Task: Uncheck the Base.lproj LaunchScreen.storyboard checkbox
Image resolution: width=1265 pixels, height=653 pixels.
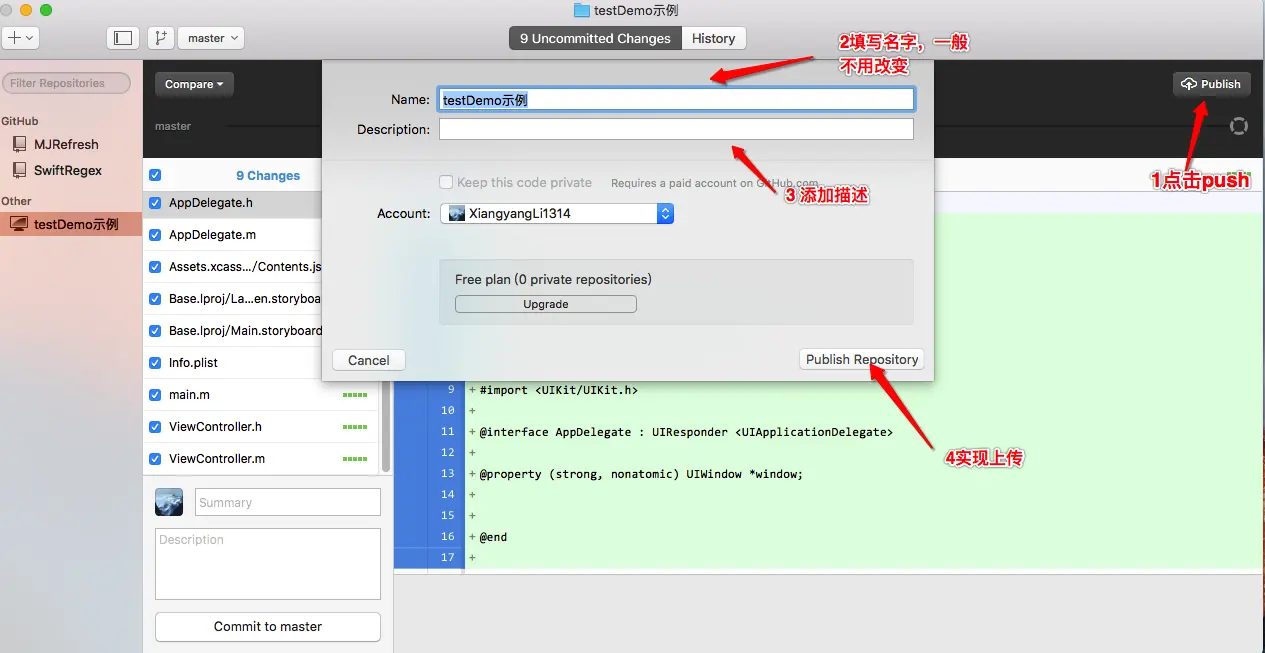Action: point(155,299)
